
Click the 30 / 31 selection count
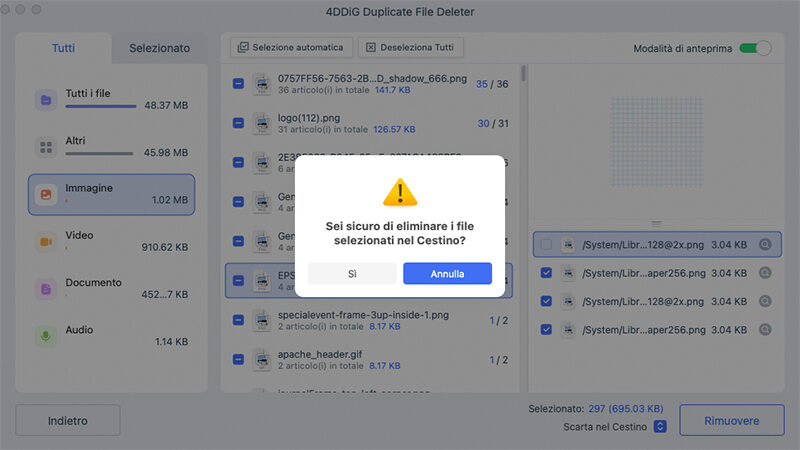click(493, 123)
